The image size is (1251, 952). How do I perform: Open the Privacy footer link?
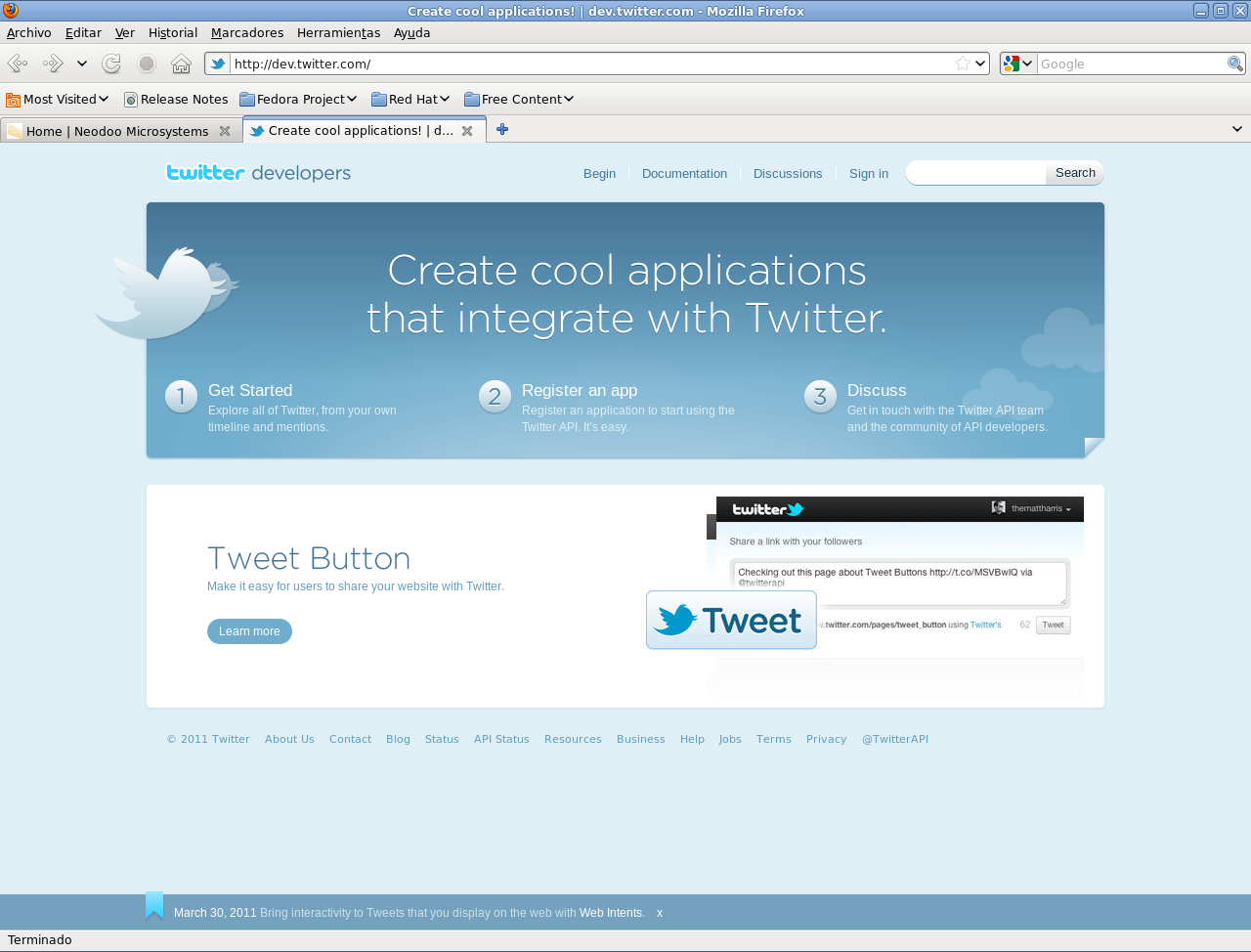(x=826, y=739)
